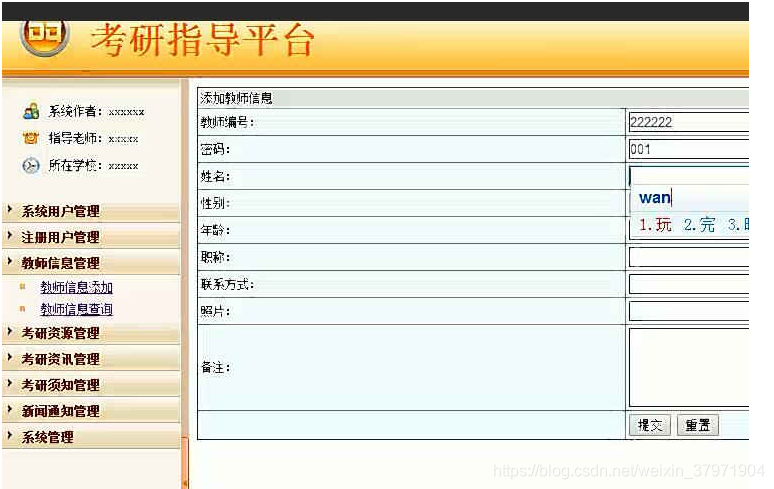Click inside the 备注 remarks textarea
This screenshot has height=489, width=774.
(x=689, y=367)
